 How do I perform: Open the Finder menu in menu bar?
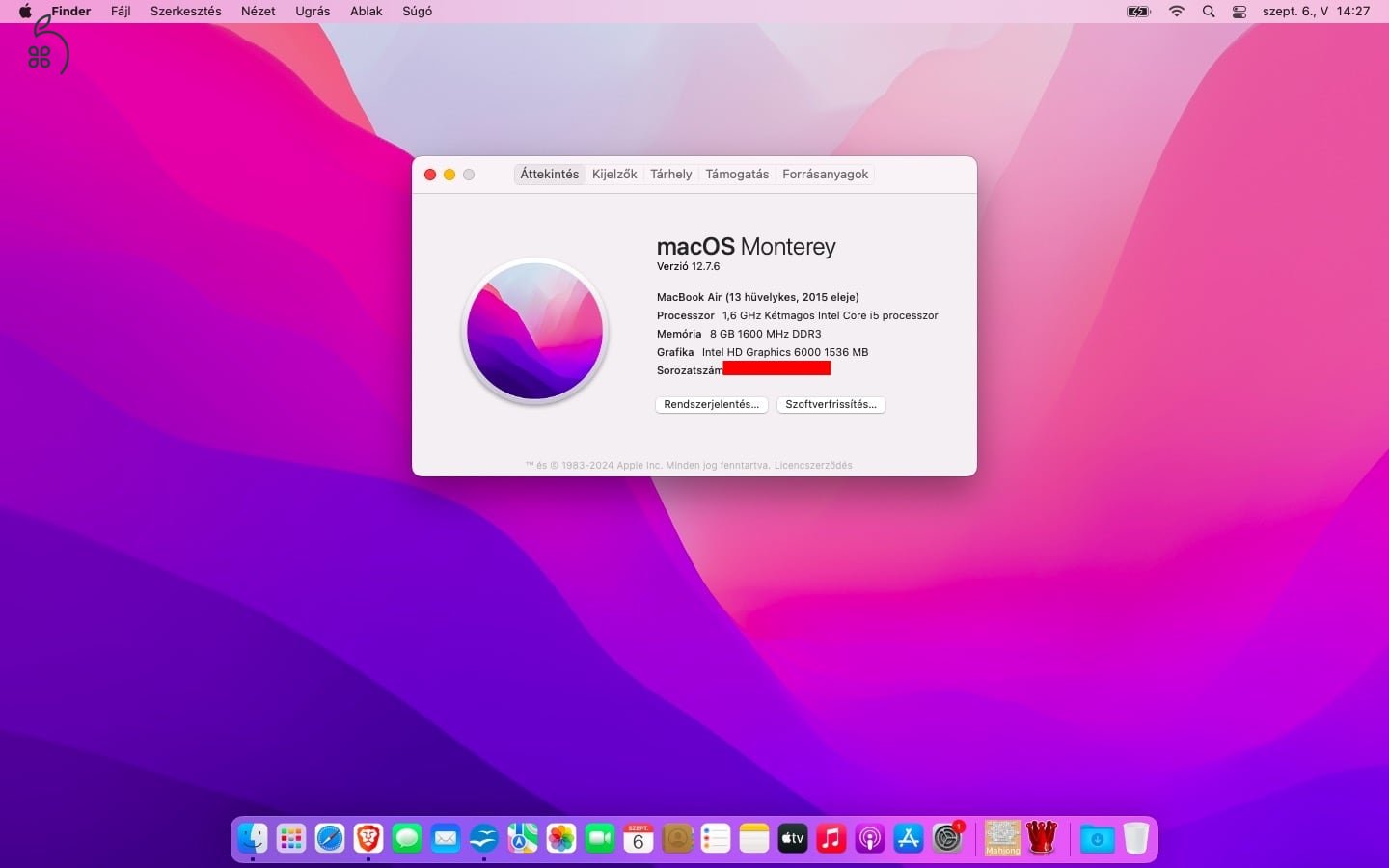[x=71, y=12]
